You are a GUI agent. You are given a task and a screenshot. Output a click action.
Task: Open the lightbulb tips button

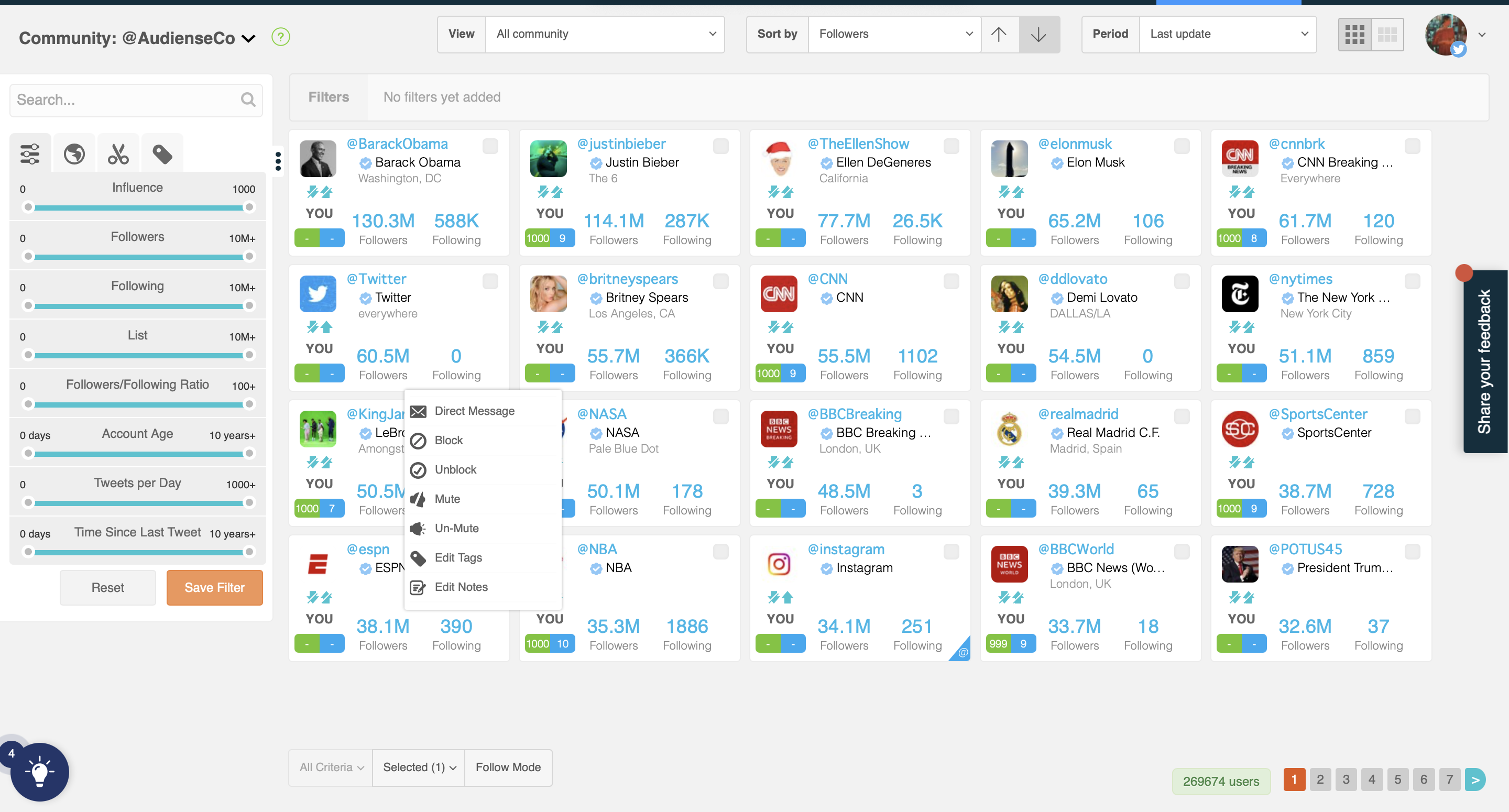[x=40, y=772]
